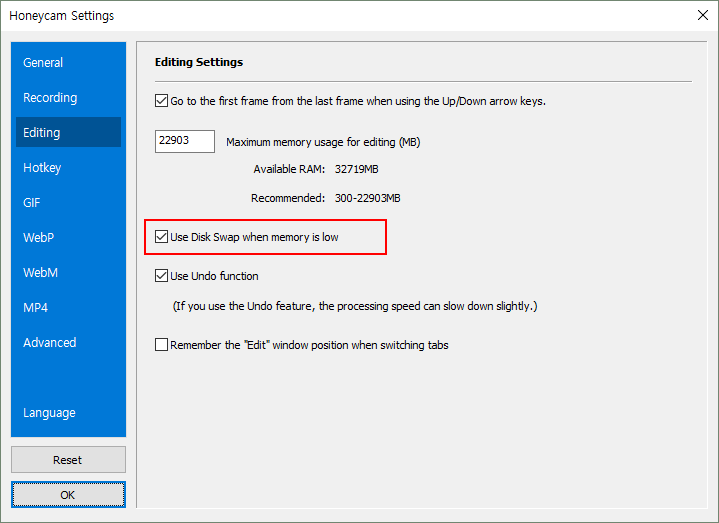Go to the Hotkey settings tab
Image resolution: width=719 pixels, height=523 pixels.
(42, 167)
